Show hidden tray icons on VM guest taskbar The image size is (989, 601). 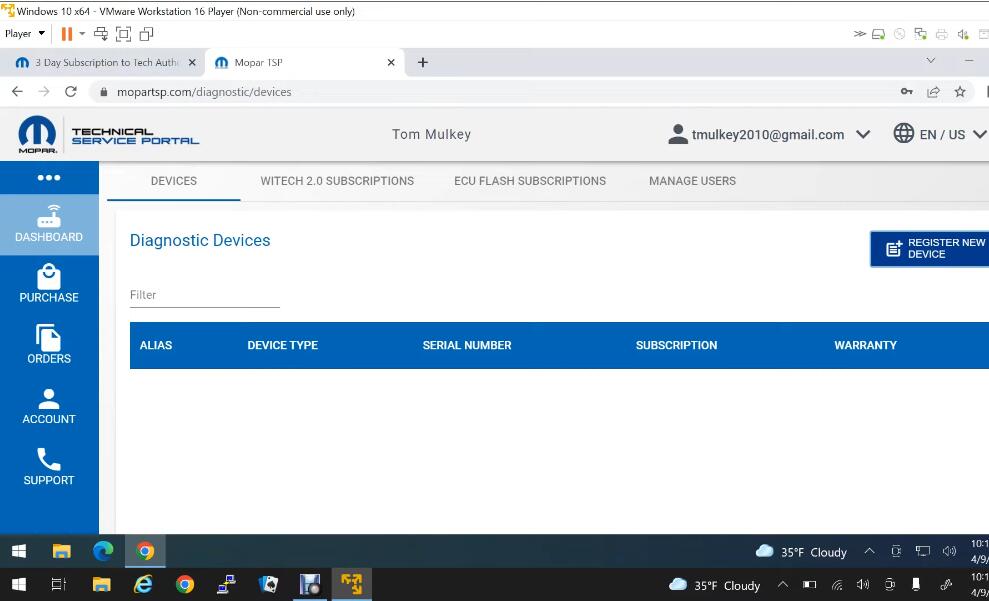pos(869,551)
